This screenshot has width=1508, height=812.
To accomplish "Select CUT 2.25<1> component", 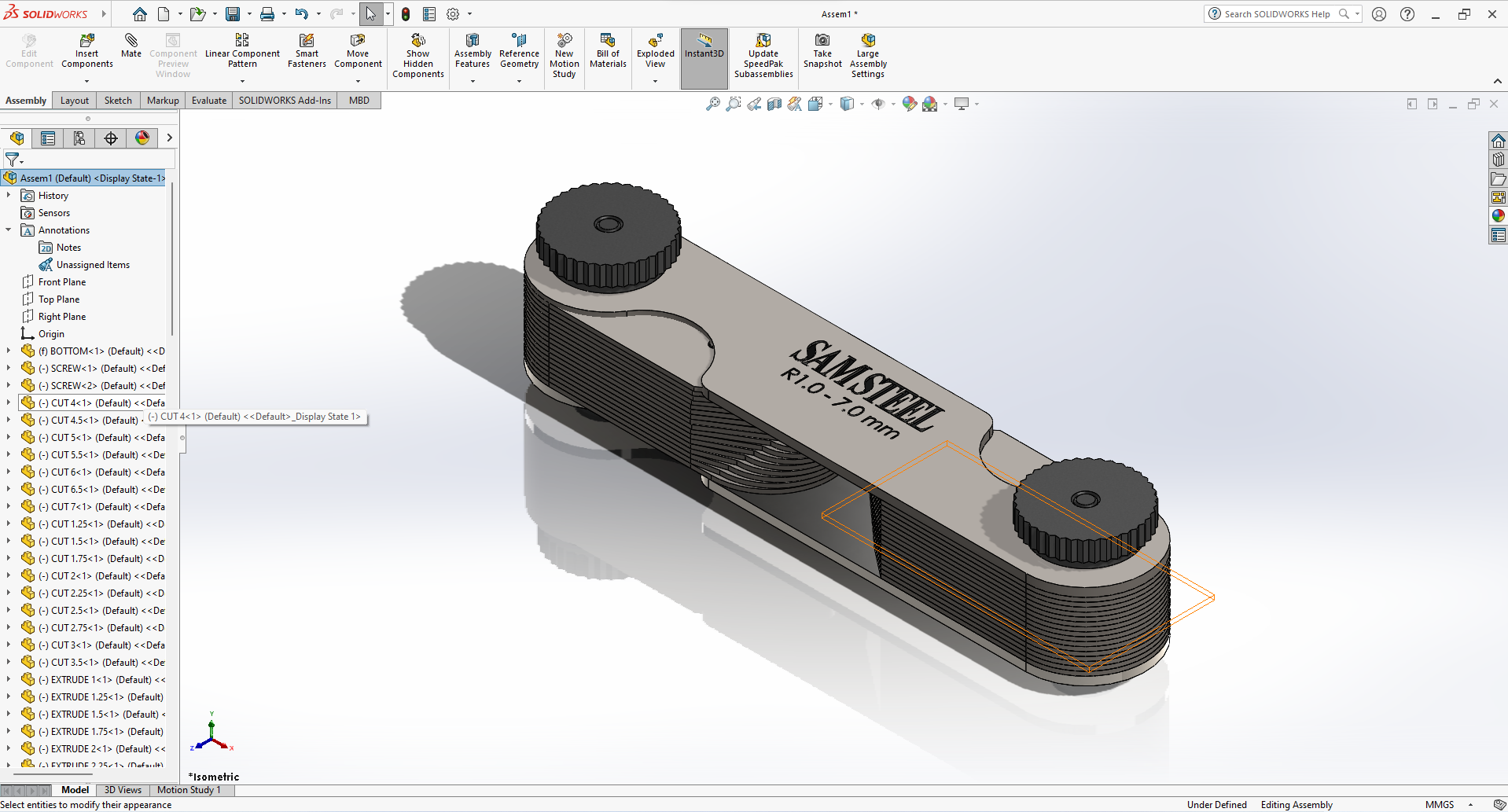I will click(x=93, y=593).
